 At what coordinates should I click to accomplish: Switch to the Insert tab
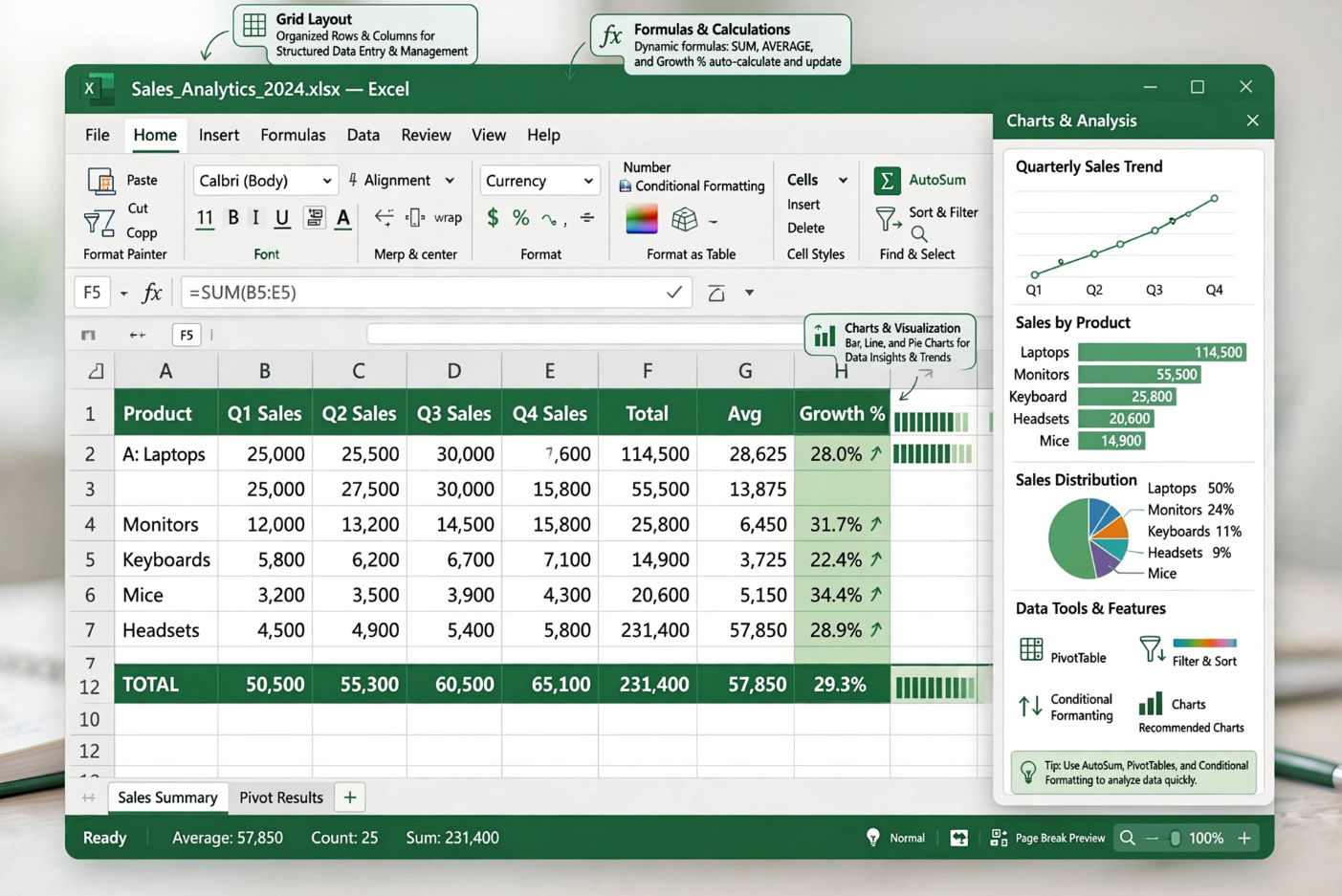(x=219, y=135)
